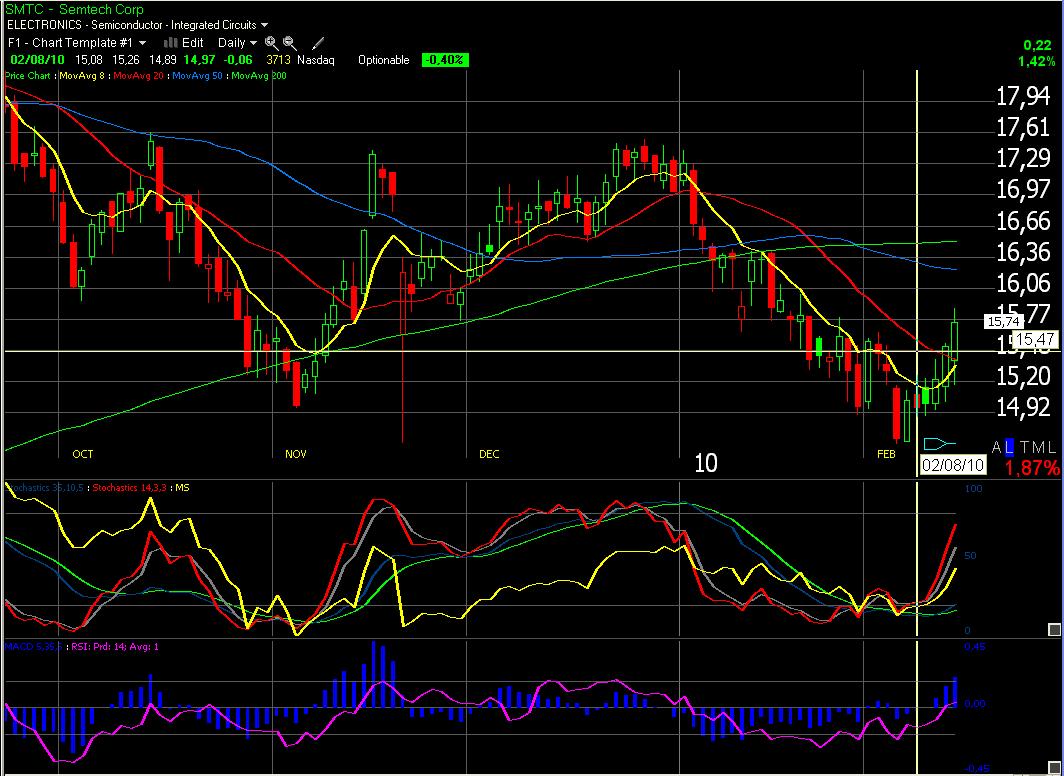1064x776 pixels.
Task: Click the green -0,40% change box
Action: point(444,60)
